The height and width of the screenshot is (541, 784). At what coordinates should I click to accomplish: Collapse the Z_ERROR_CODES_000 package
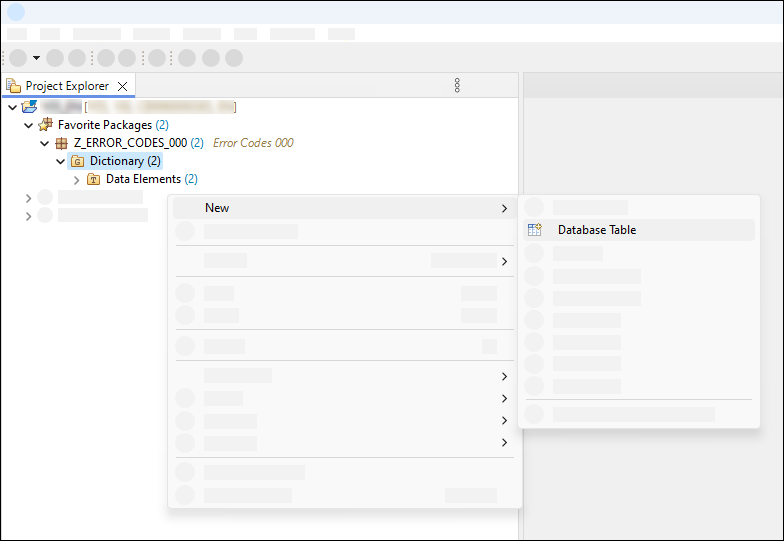pos(44,144)
